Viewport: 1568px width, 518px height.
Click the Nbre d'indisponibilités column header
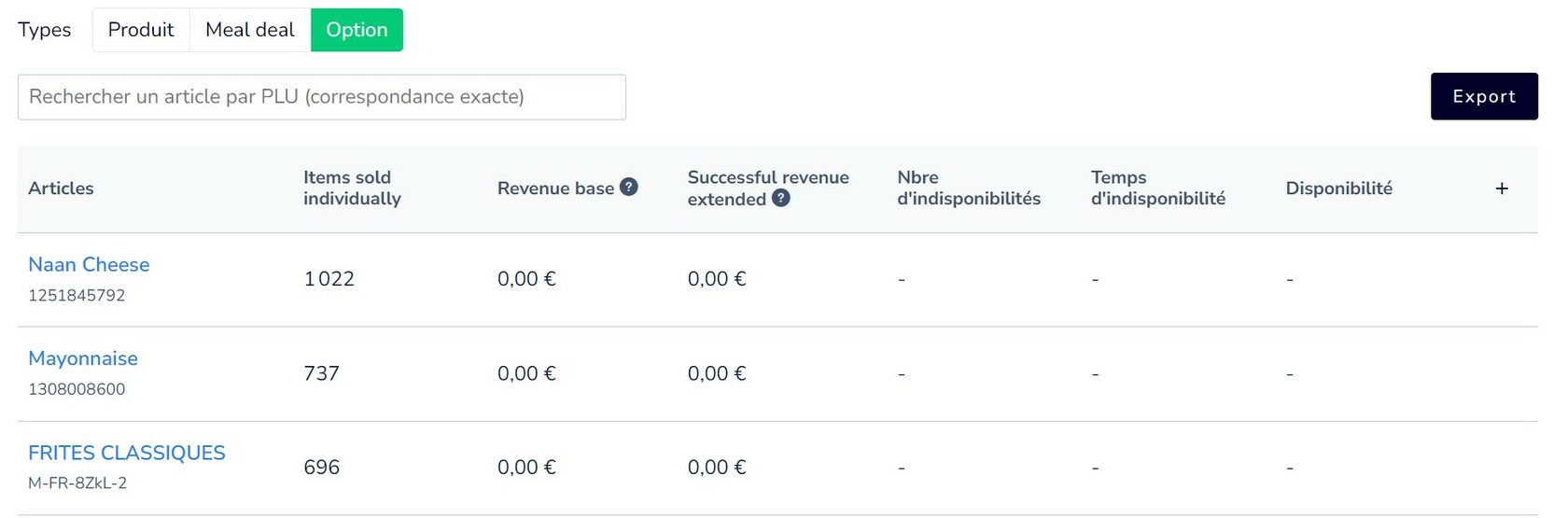(x=969, y=188)
